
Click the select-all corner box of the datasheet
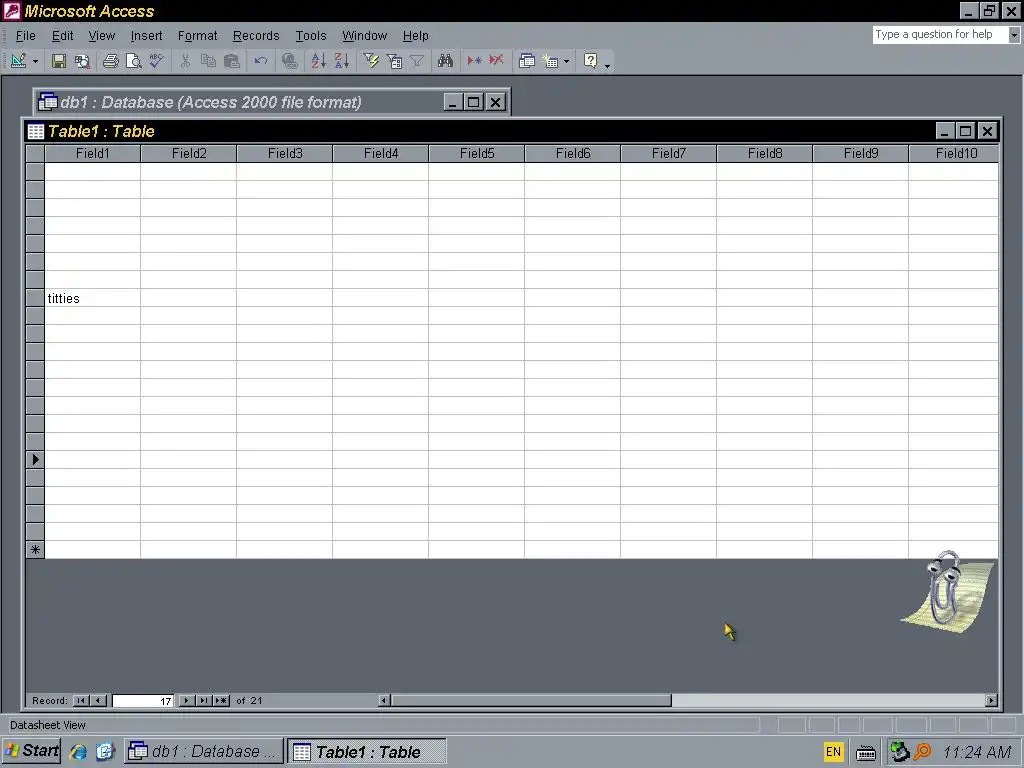[x=35, y=153]
